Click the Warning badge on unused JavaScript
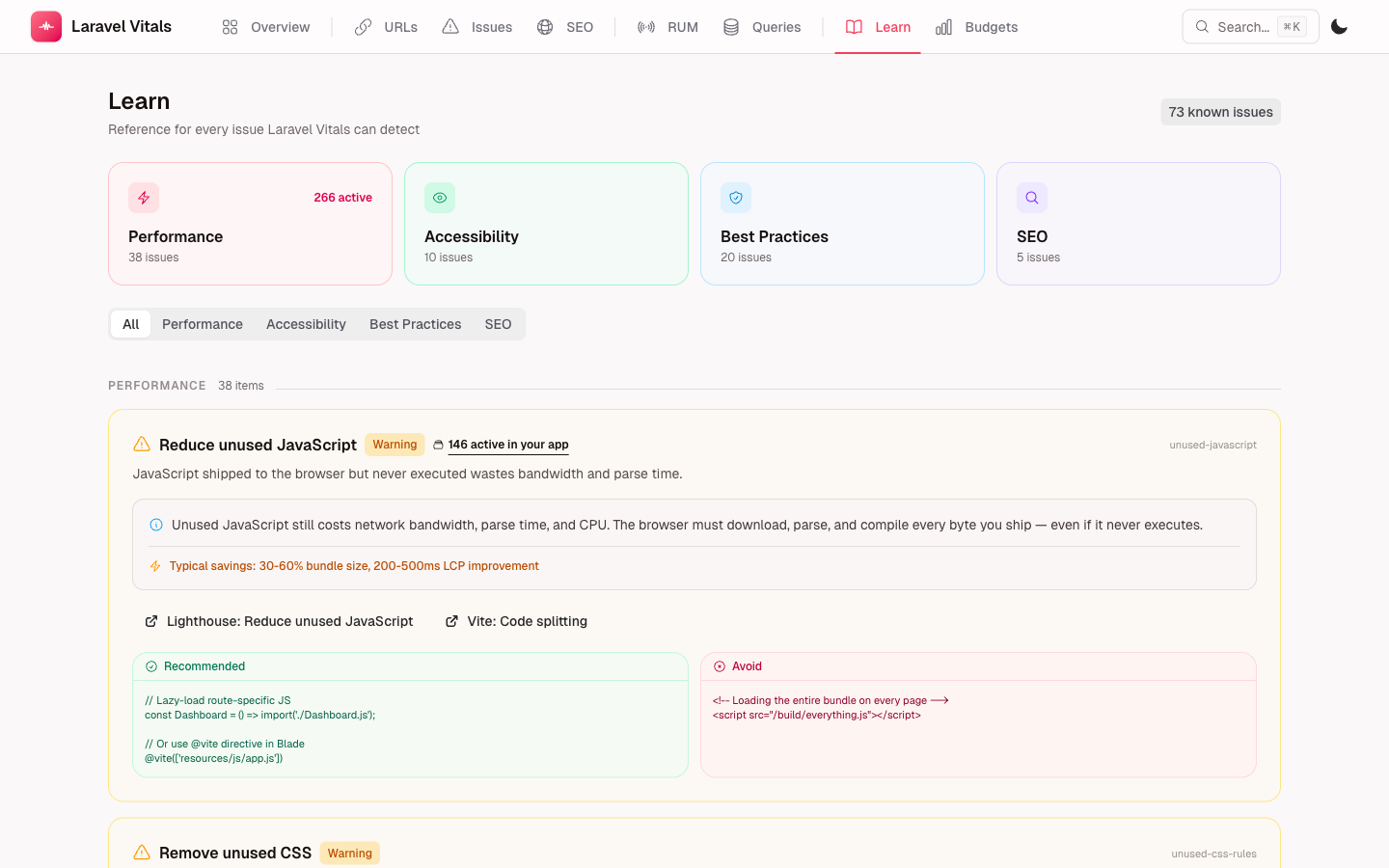Screen dimensions: 1389x868 [x=395, y=445]
